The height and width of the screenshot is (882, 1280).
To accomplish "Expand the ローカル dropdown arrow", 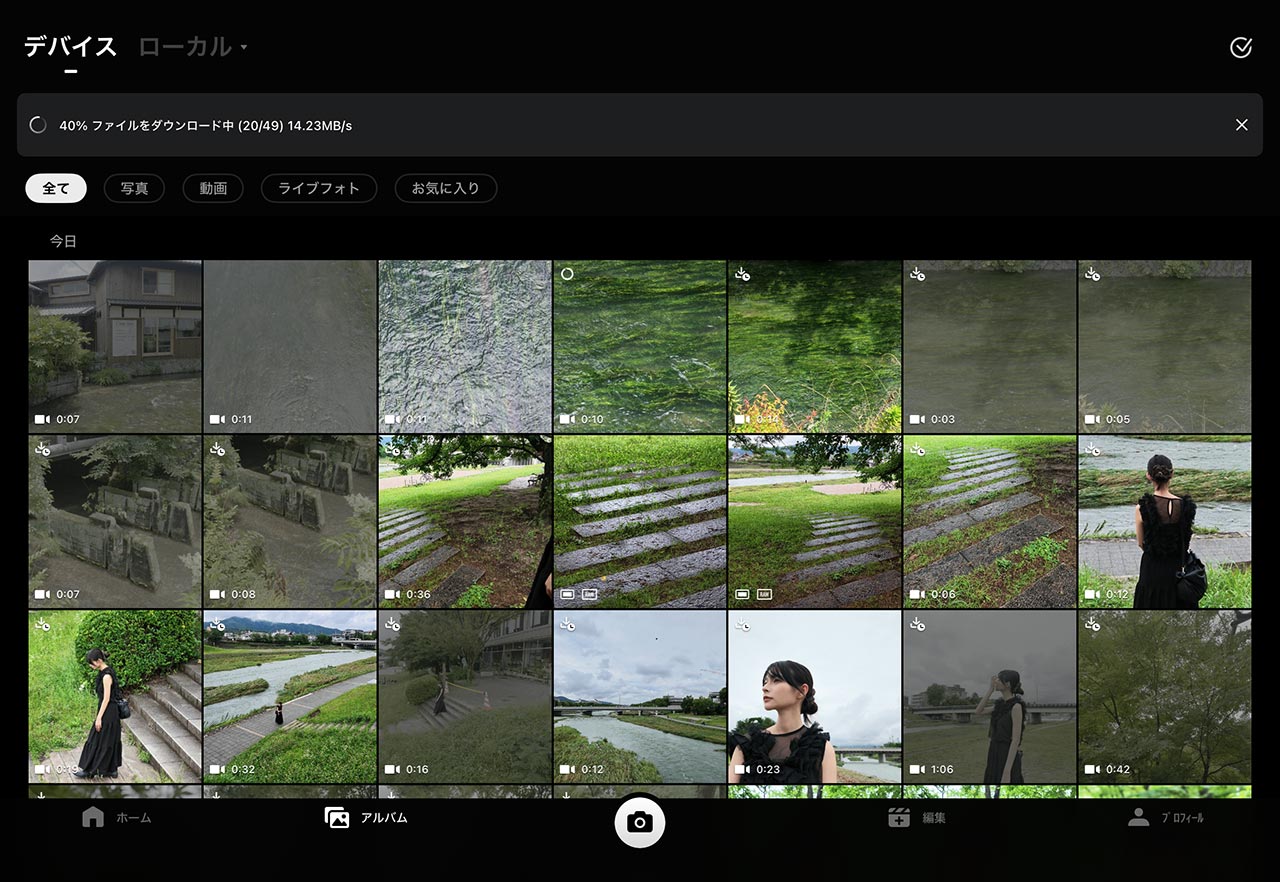I will pos(243,47).
